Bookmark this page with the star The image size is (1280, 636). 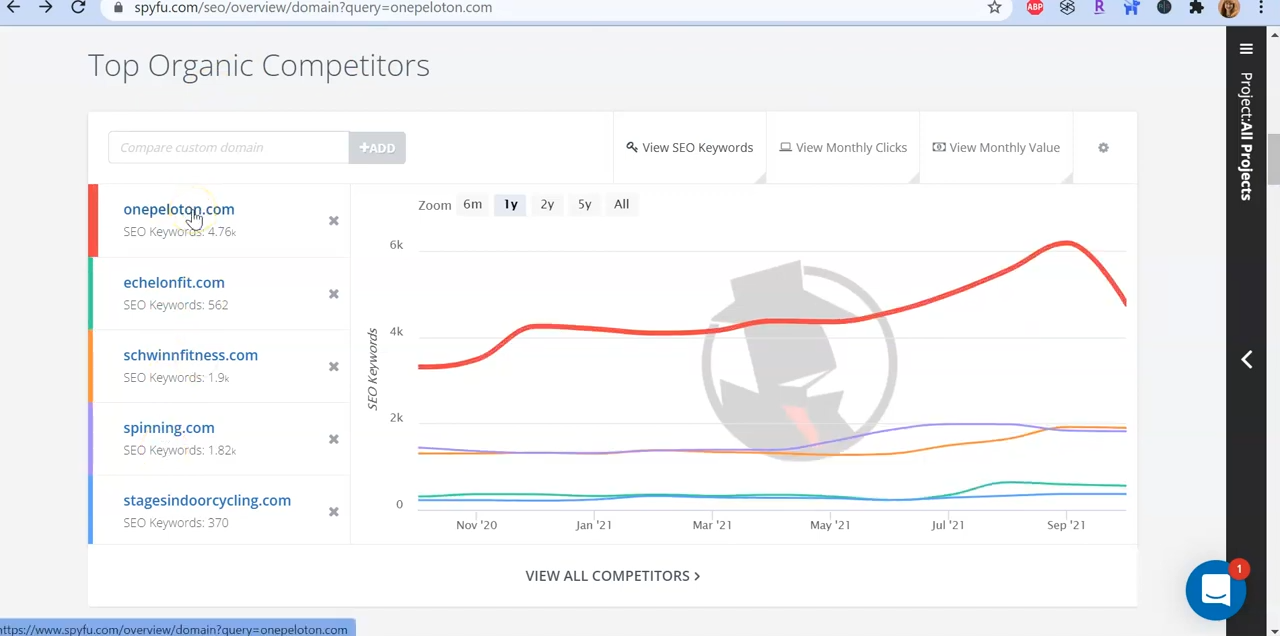[x=994, y=7]
